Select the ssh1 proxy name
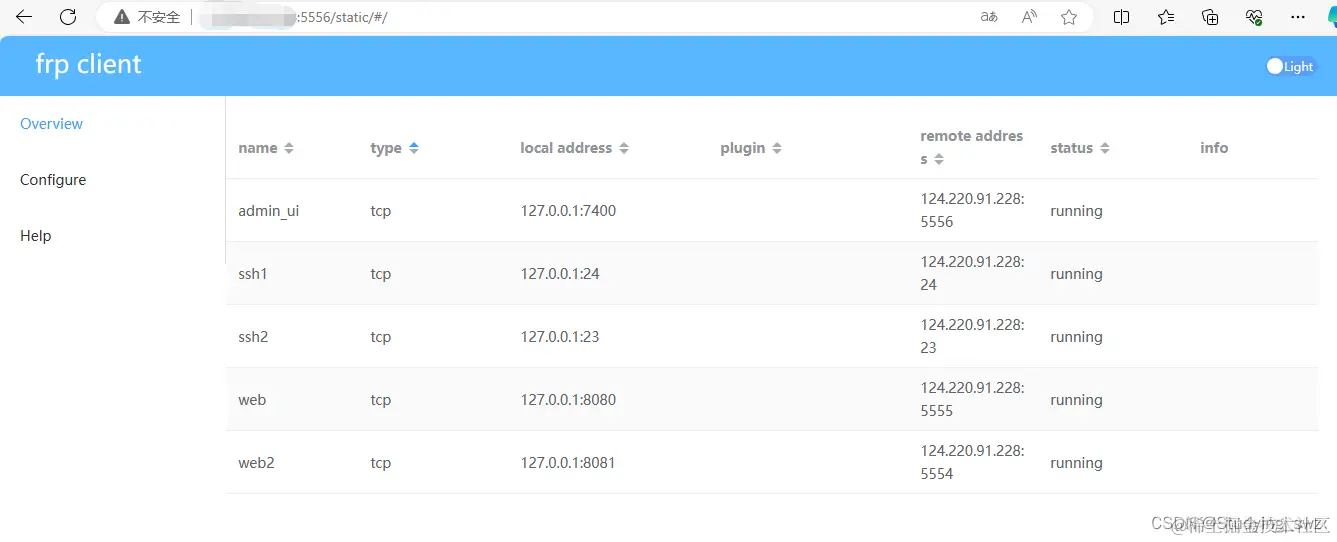1337x542 pixels. (x=253, y=274)
